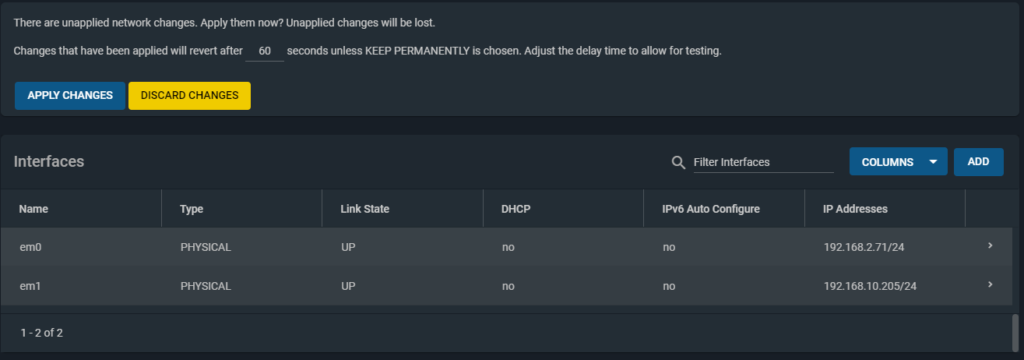Expand the em0 row chevron
The image size is (1024, 360).
point(990,246)
